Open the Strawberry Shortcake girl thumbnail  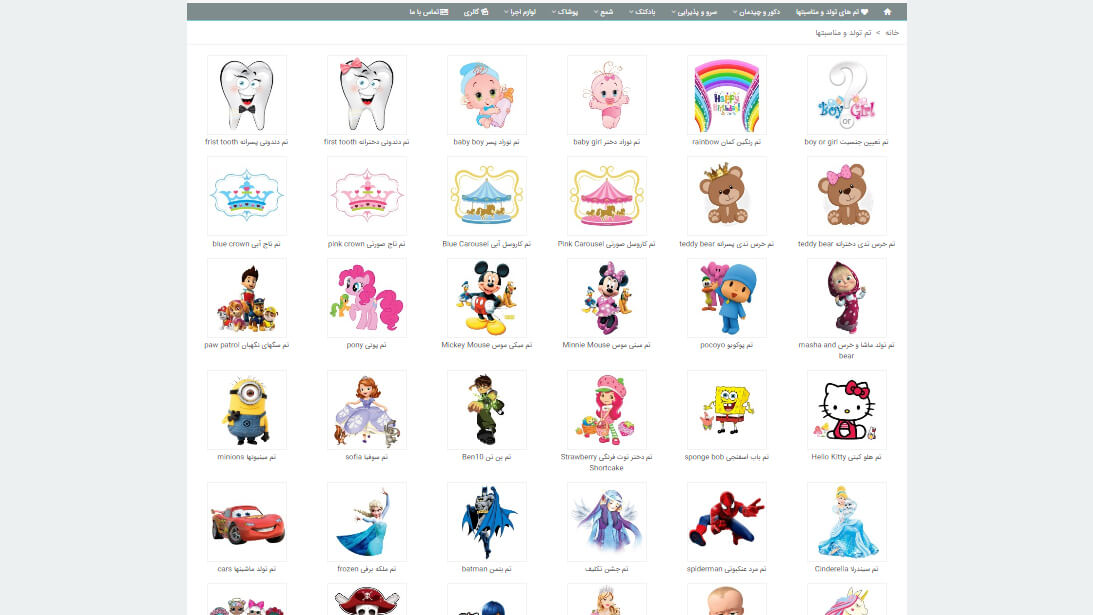coord(606,410)
